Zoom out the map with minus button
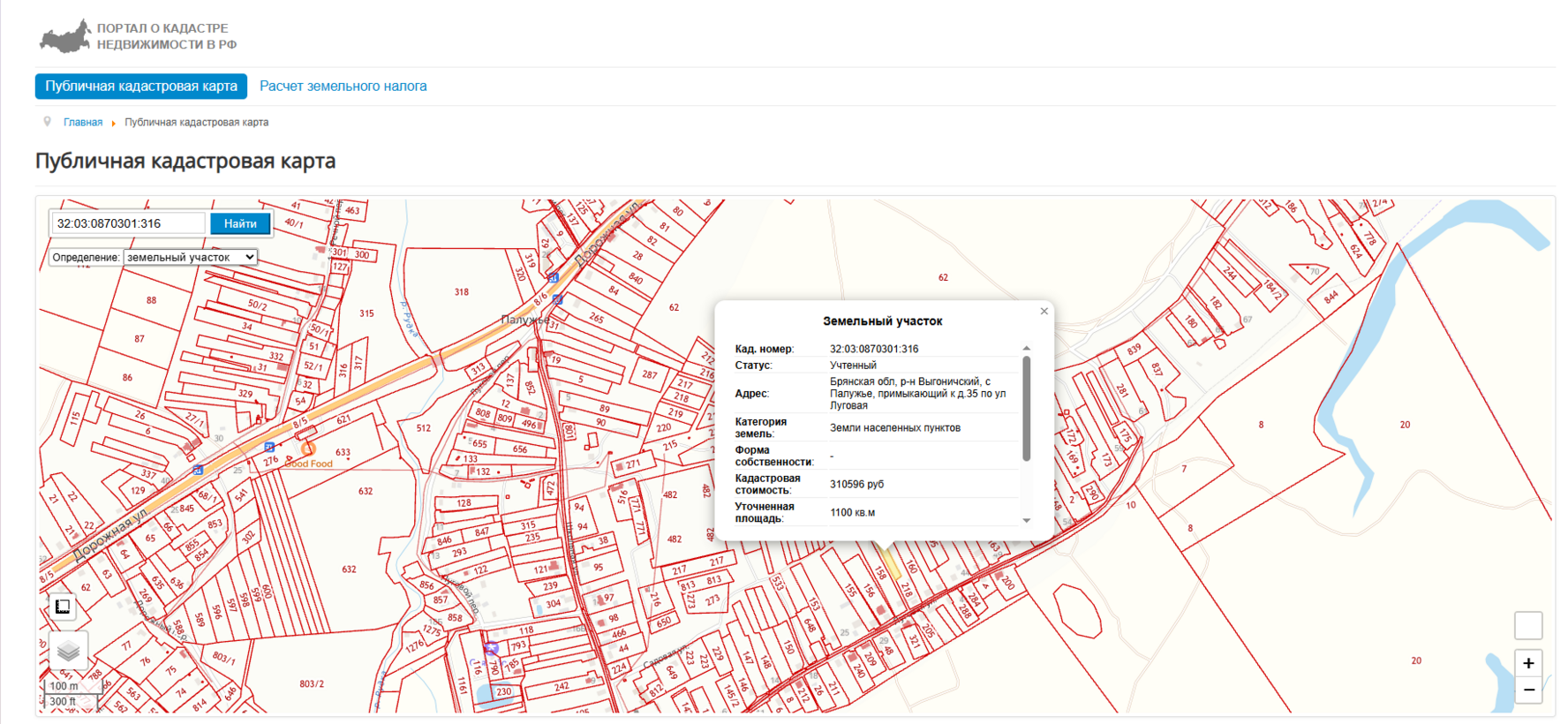Screen dimensions: 1568x724 [1528, 690]
